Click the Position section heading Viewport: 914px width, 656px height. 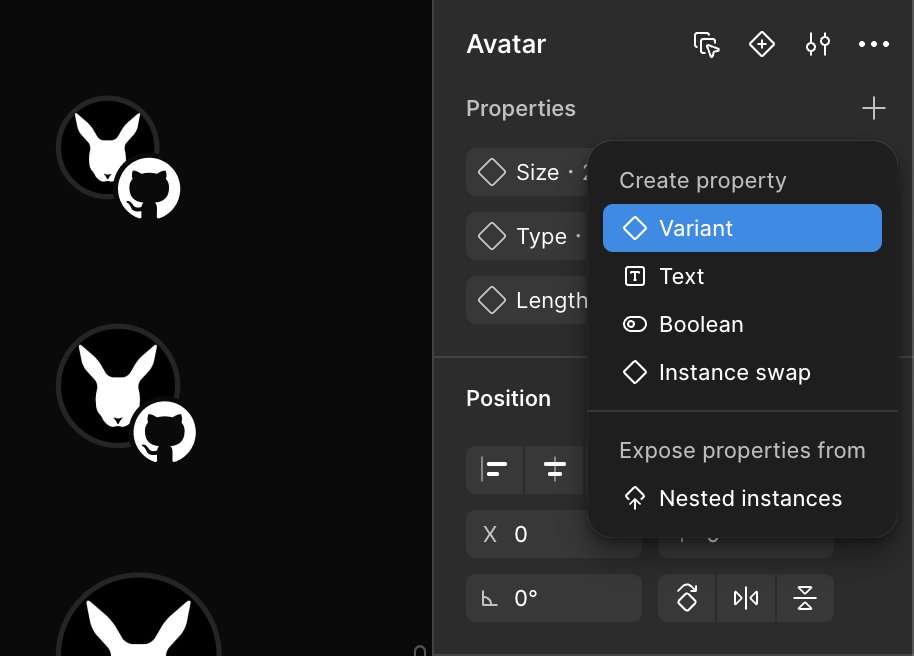(508, 398)
